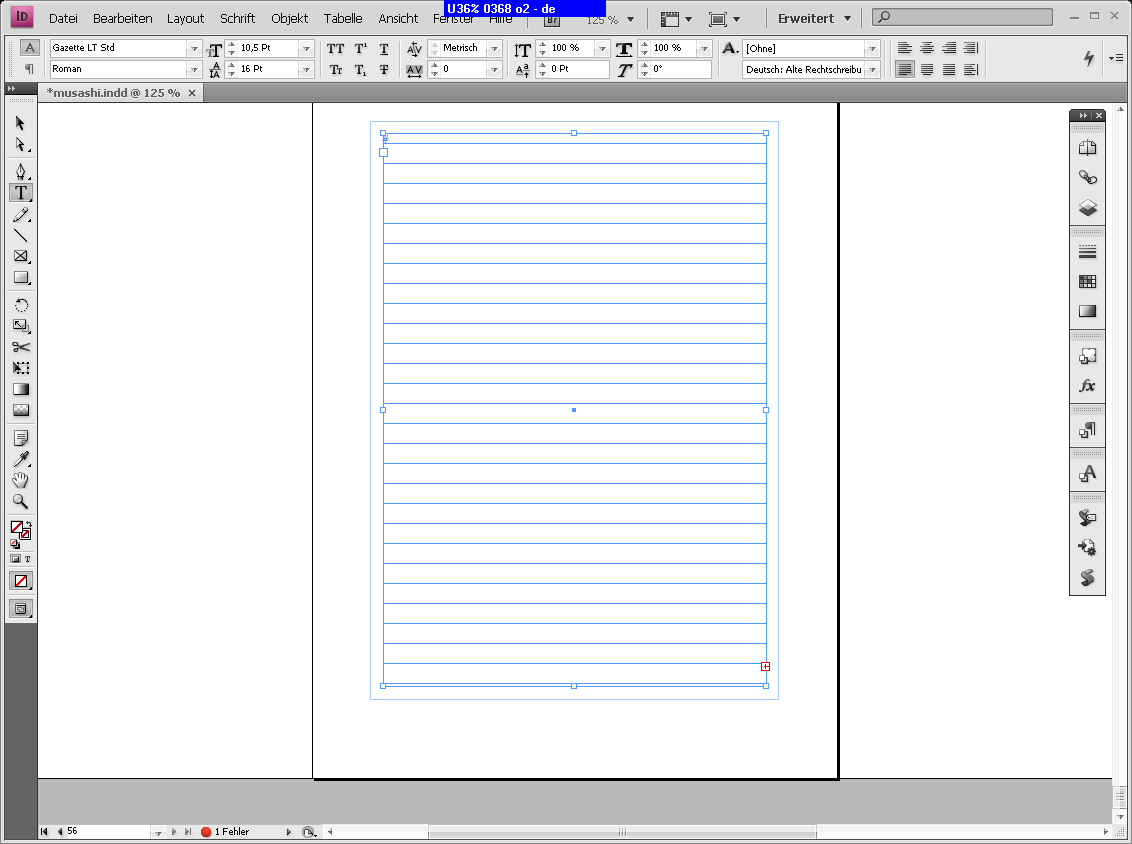This screenshot has width=1132, height=844.
Task: Open the Gradient panel icon
Action: point(1087,311)
